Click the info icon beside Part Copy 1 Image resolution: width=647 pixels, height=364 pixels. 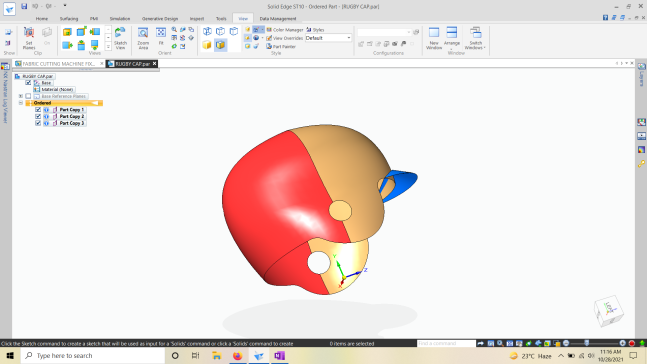pos(46,110)
